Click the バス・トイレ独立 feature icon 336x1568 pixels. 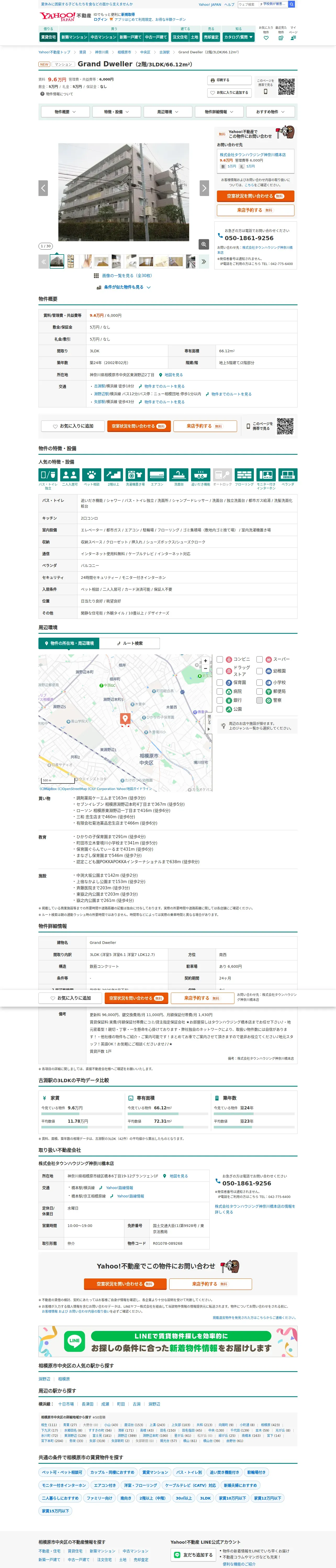[x=48, y=475]
